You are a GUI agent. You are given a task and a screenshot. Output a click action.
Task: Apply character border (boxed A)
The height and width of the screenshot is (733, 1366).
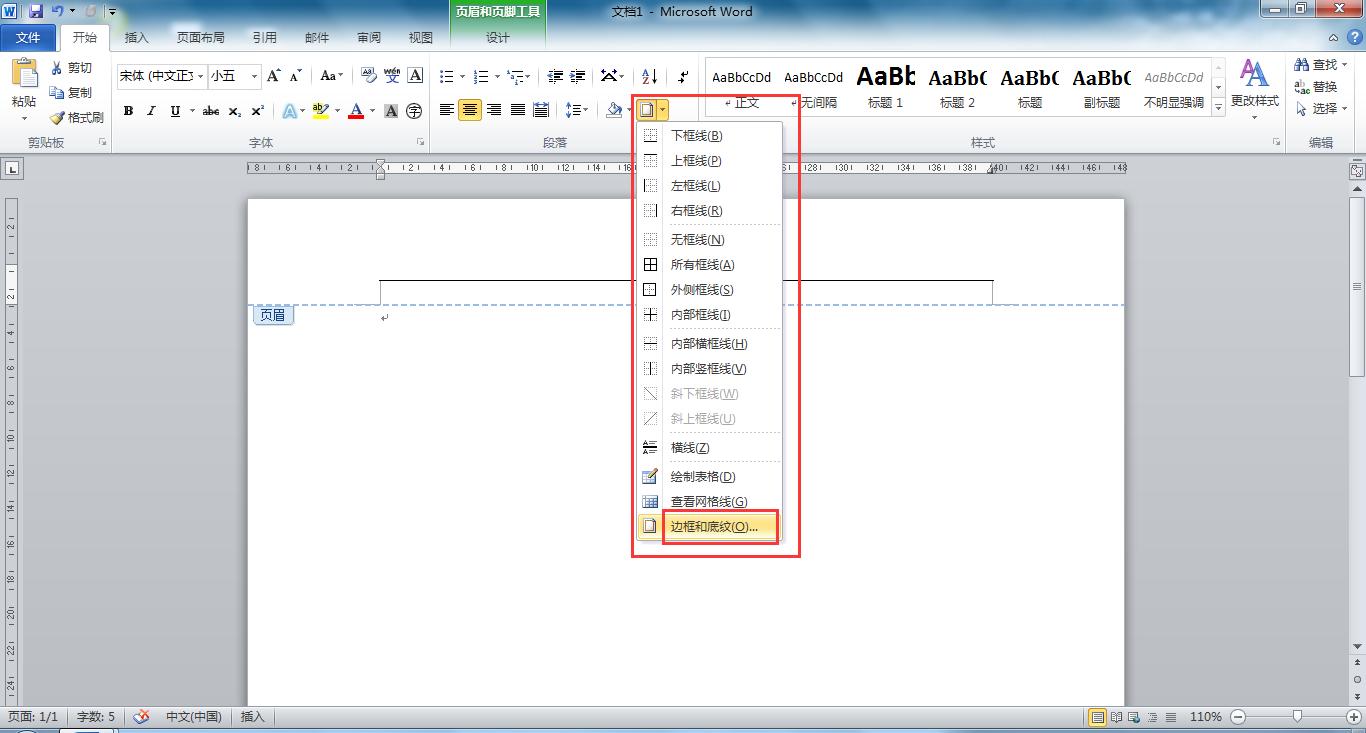pyautogui.click(x=415, y=76)
